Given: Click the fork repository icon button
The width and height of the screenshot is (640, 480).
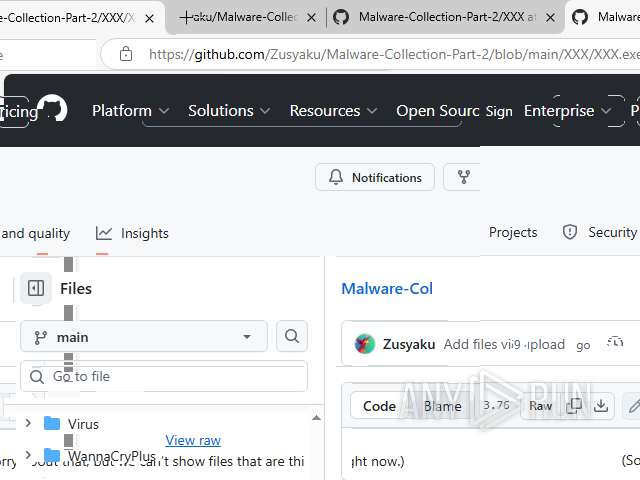Looking at the screenshot, I should tap(463, 177).
